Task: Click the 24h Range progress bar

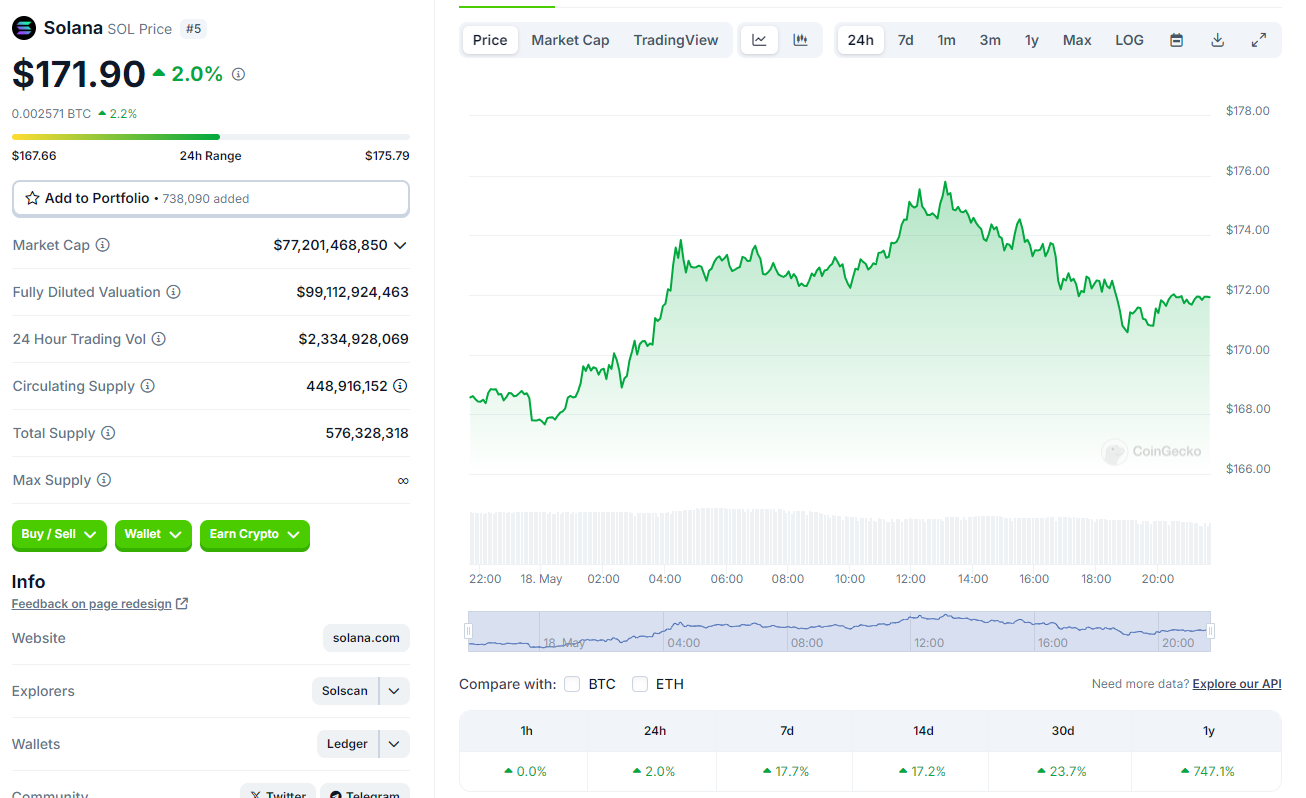Action: click(x=210, y=137)
